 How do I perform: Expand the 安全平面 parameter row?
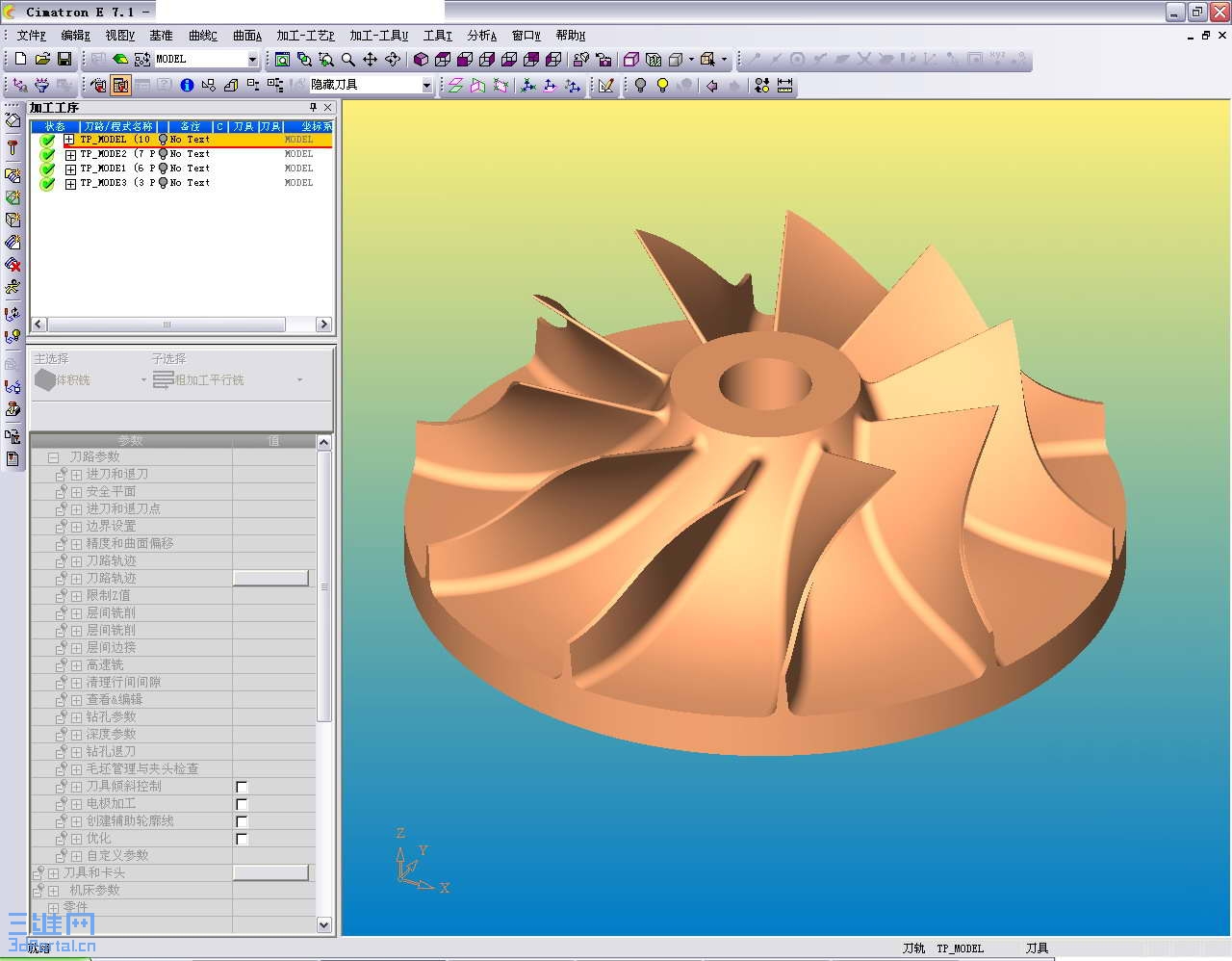click(x=76, y=492)
